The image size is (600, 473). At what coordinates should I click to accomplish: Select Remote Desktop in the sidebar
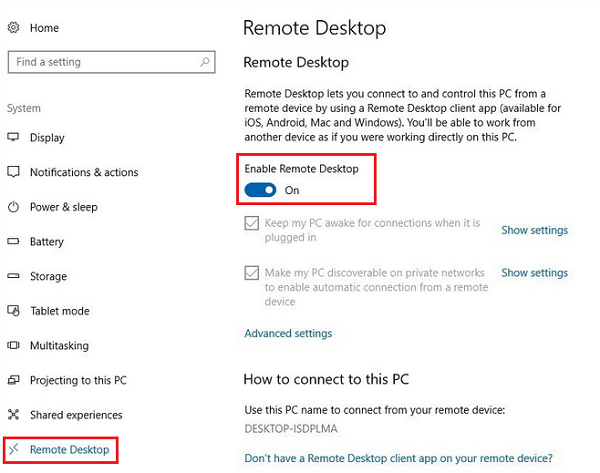point(69,450)
